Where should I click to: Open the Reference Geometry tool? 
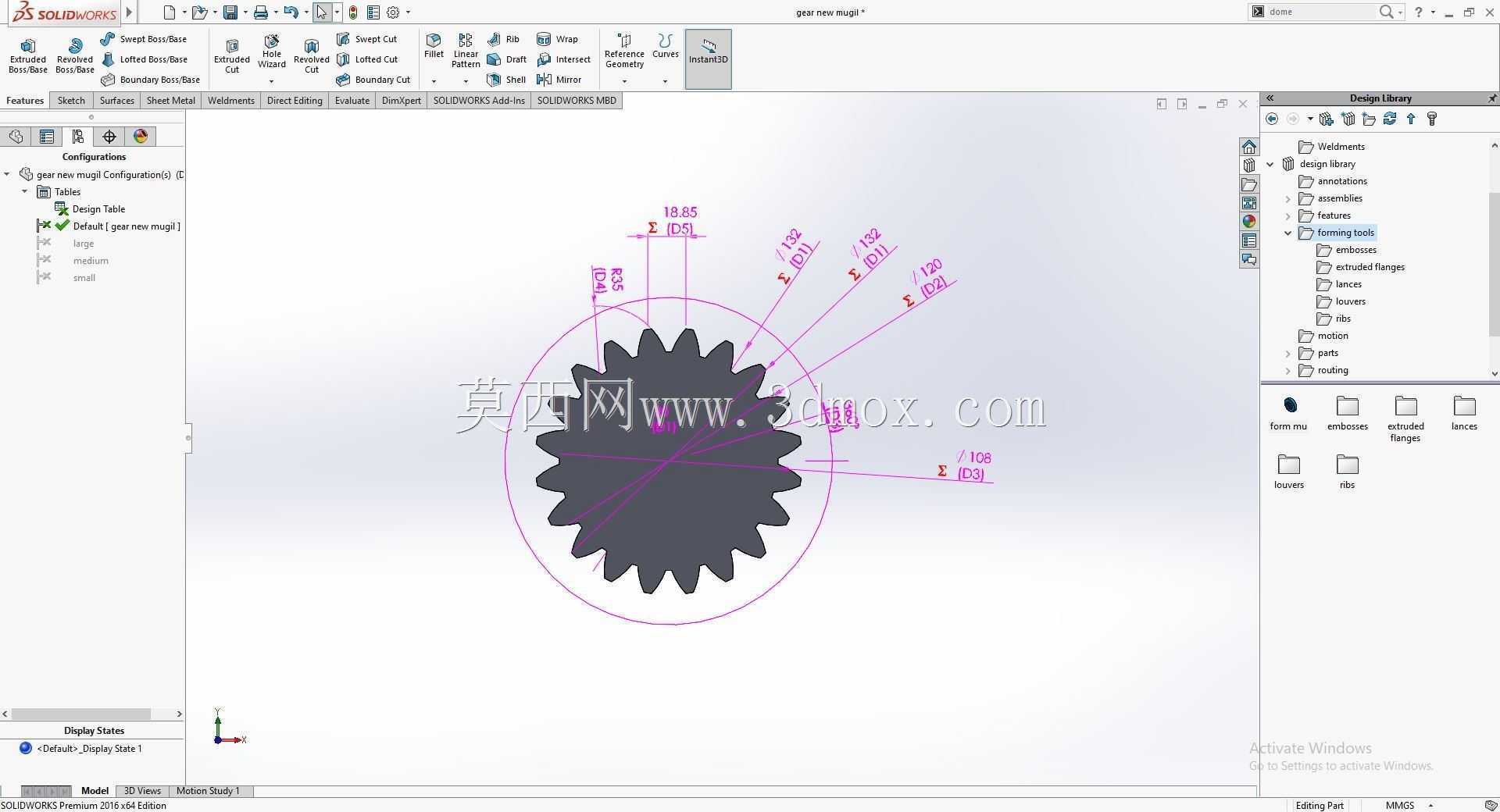pos(624,52)
